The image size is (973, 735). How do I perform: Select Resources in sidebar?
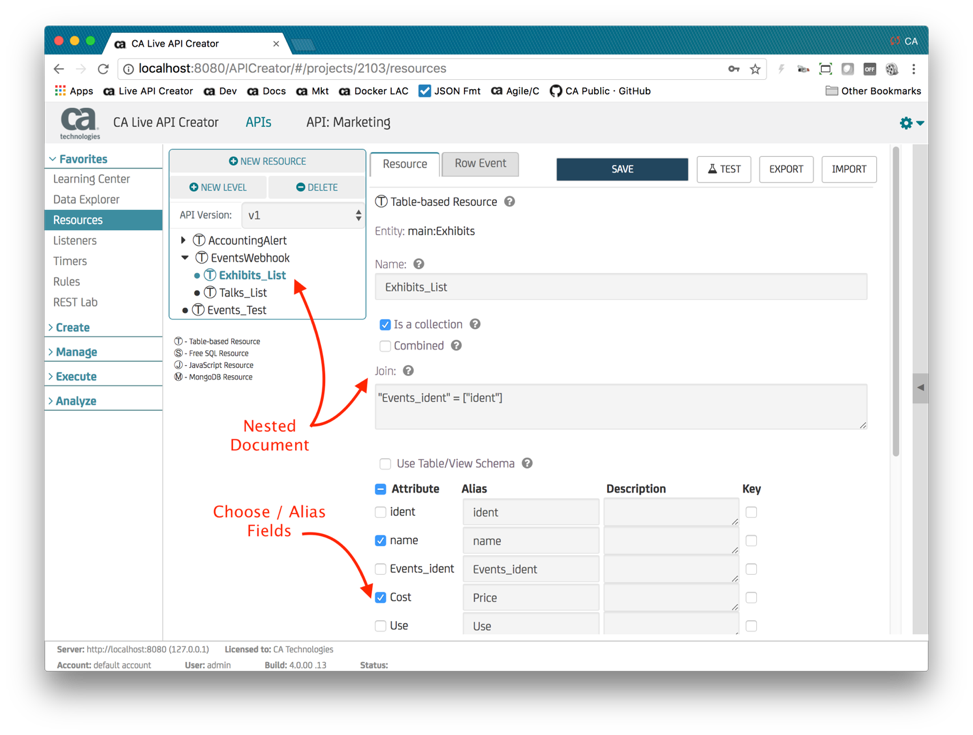pyautogui.click(x=103, y=220)
